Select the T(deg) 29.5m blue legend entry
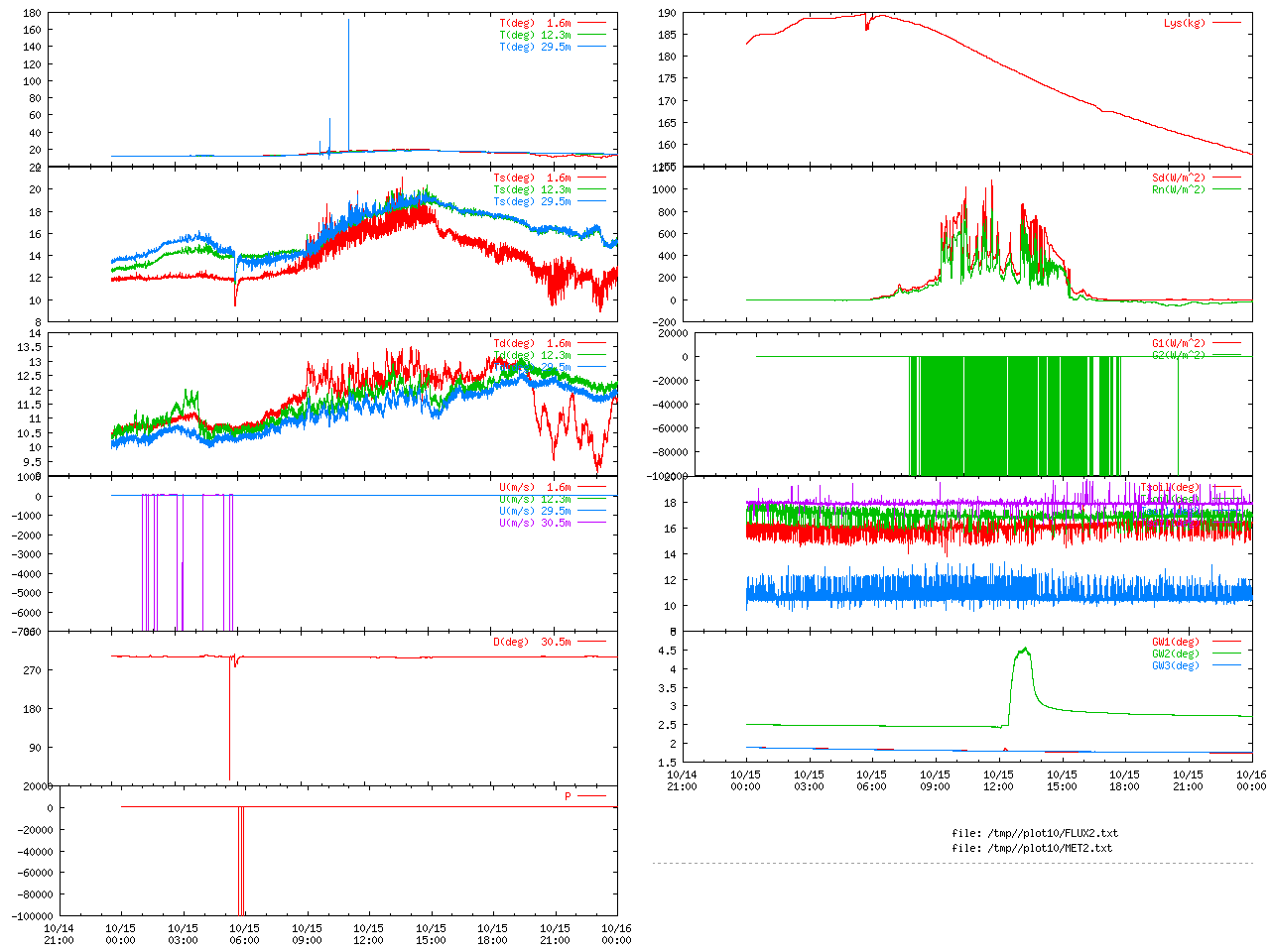 (536, 47)
